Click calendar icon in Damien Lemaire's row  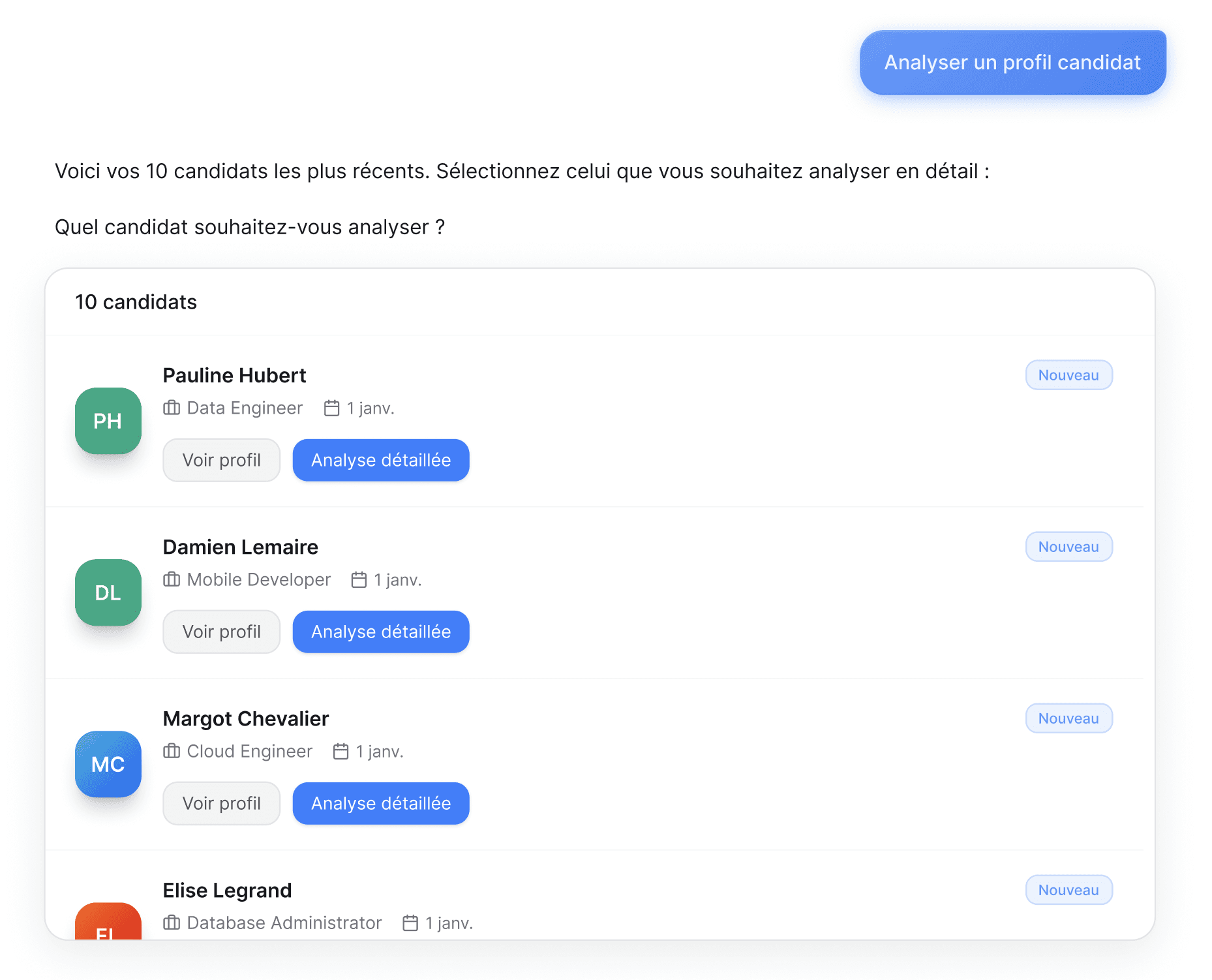[359, 579]
